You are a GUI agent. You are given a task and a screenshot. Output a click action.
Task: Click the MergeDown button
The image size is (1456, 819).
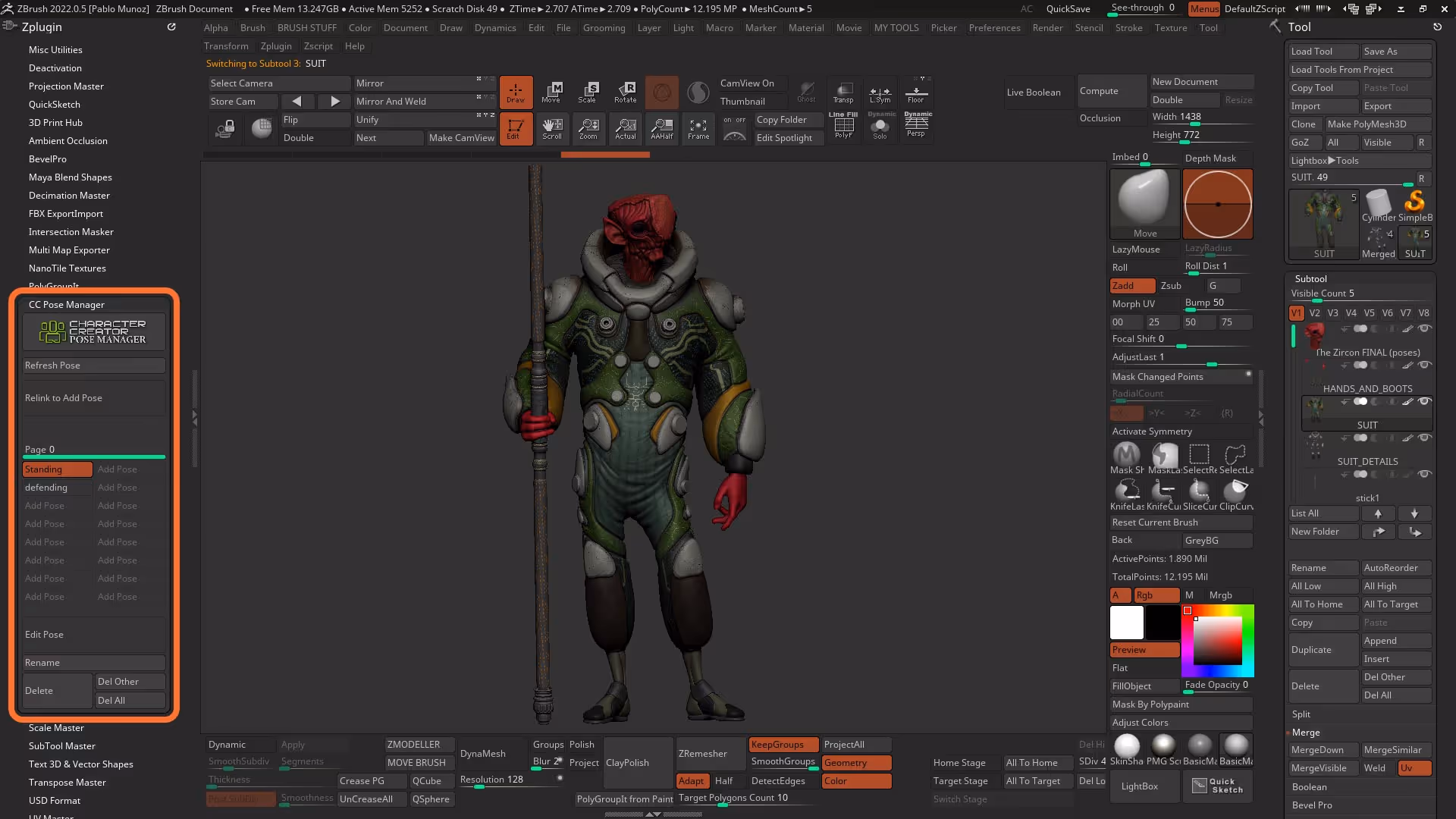point(1324,750)
